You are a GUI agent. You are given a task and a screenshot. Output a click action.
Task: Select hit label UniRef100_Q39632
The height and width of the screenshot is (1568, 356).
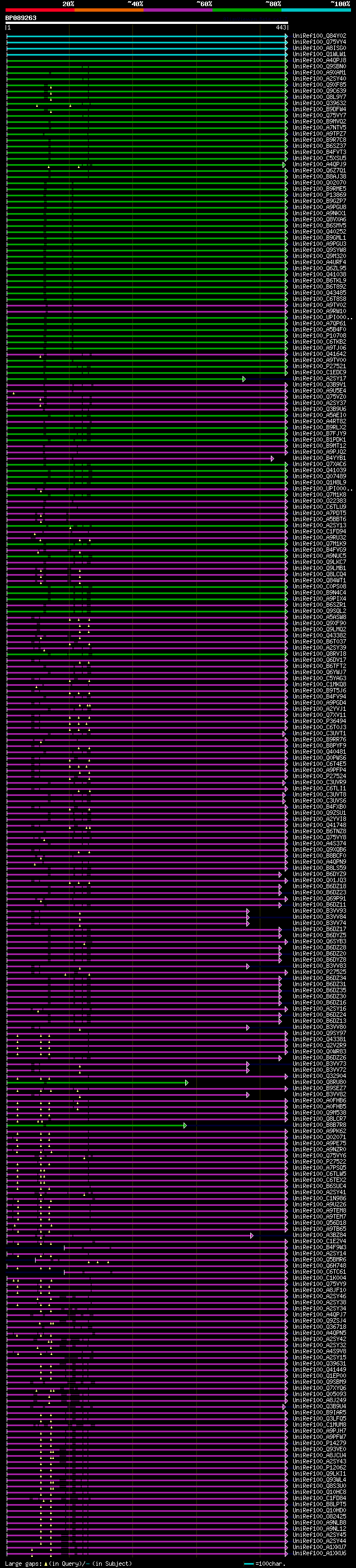[319, 103]
